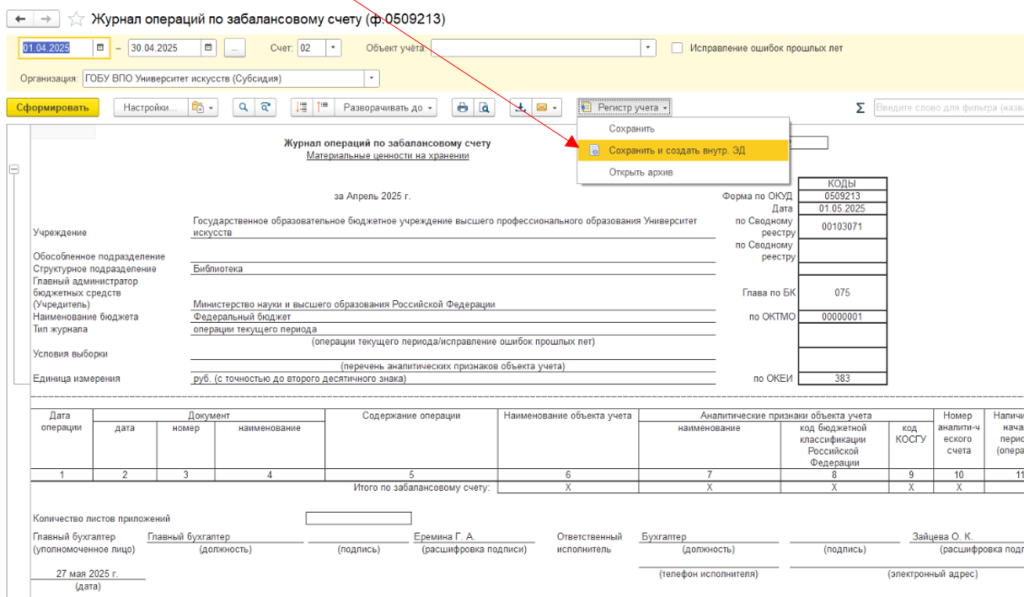Open print preview

tap(484, 107)
